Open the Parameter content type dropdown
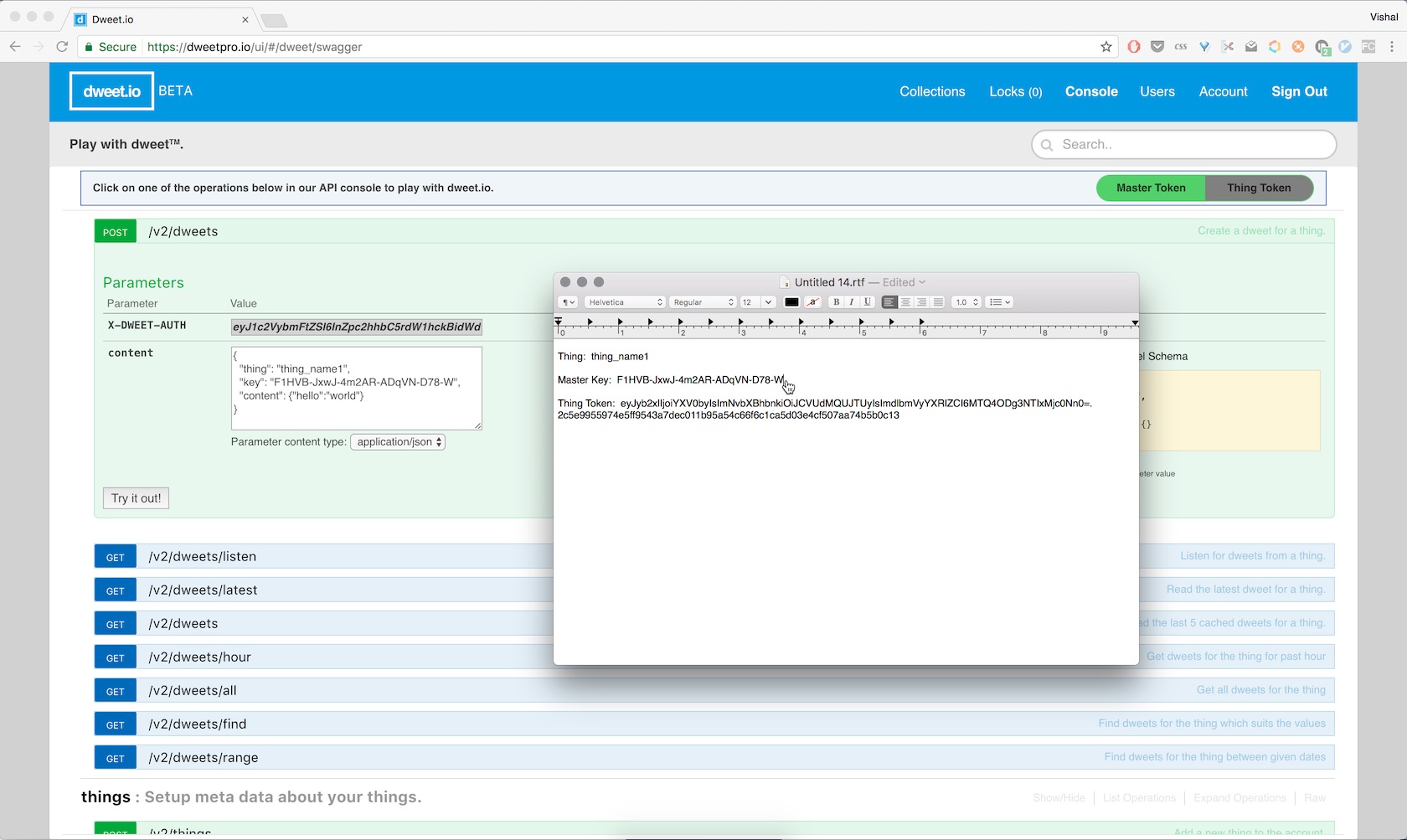 398,441
